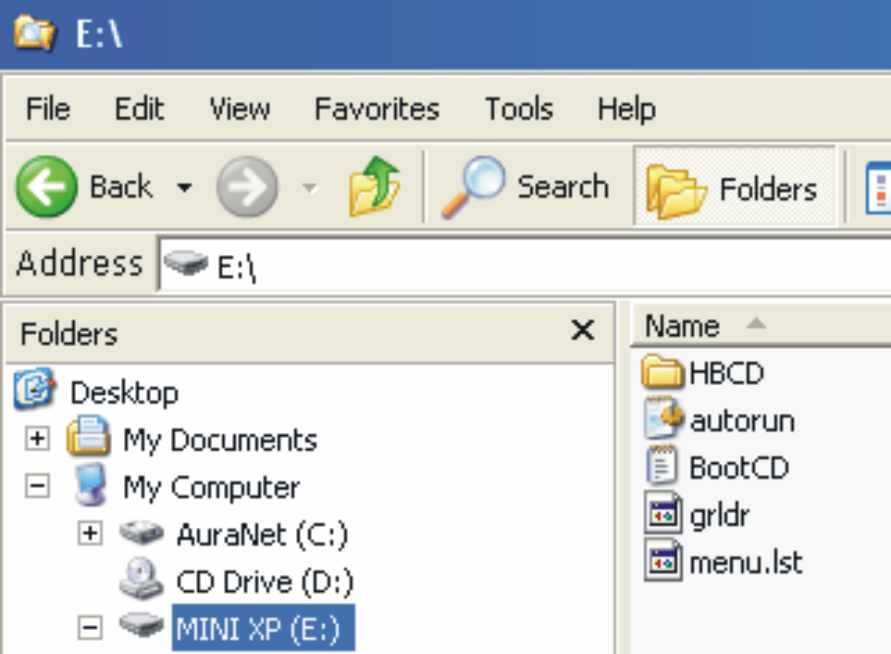Select the BootCD text file icon
Image resolution: width=891 pixels, height=654 pixels.
coord(662,465)
